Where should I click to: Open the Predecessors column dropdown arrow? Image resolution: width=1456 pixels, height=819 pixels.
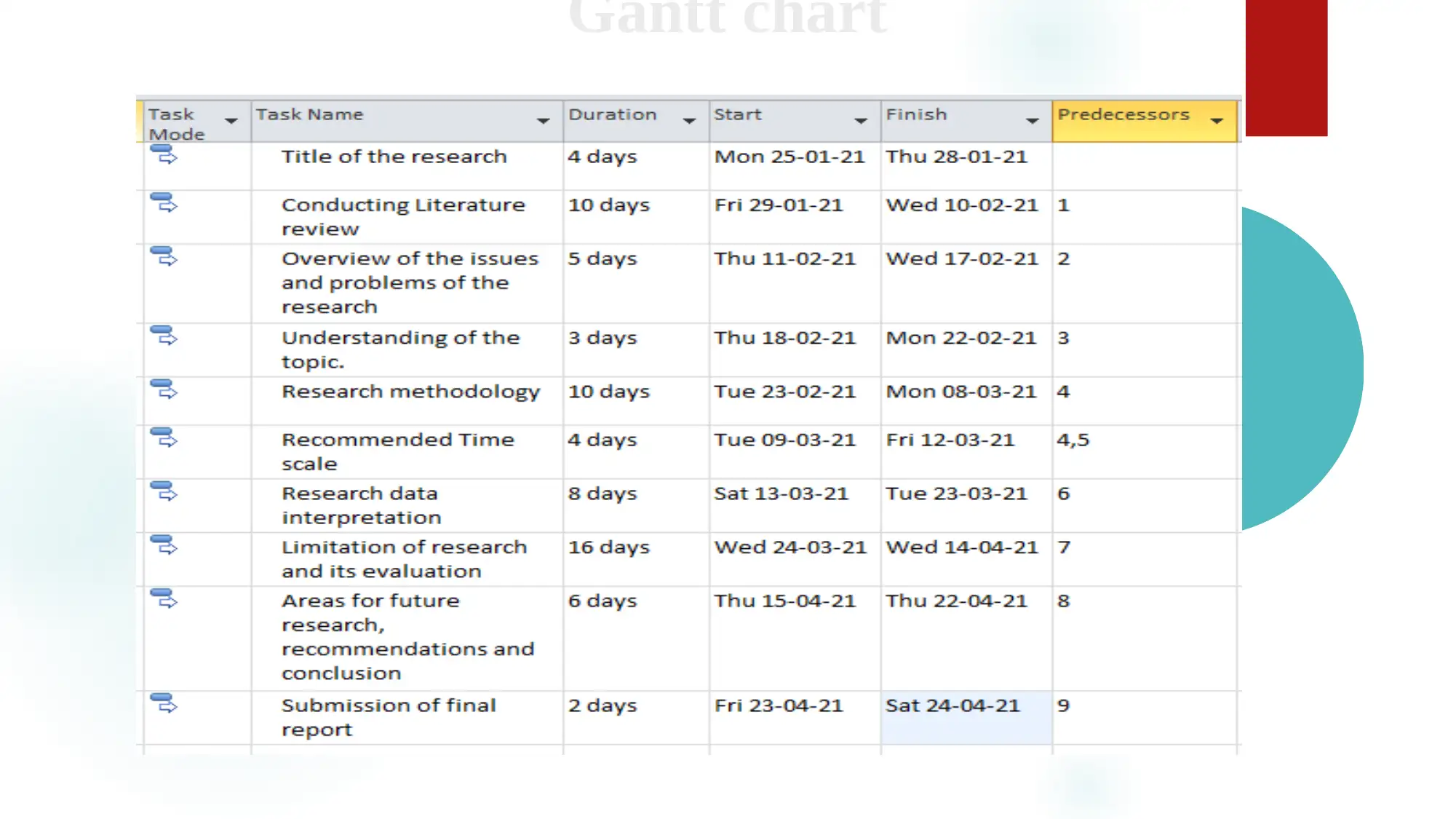click(x=1217, y=121)
